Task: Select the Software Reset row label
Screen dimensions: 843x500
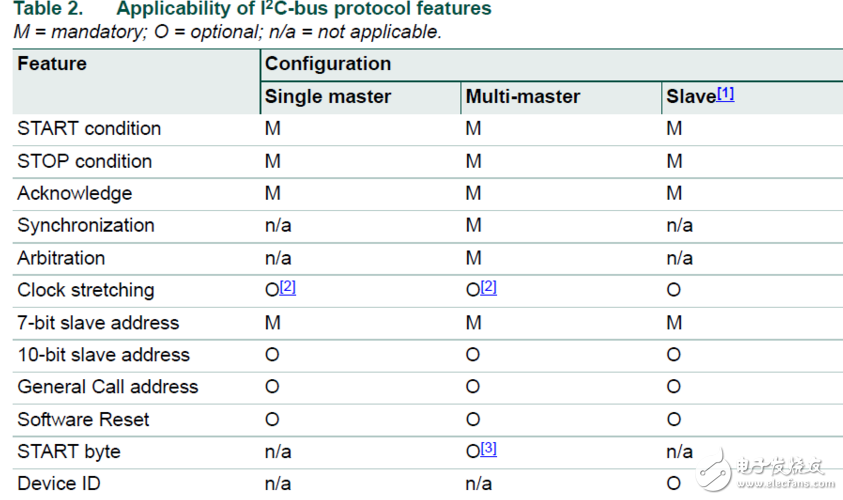Action: tap(83, 420)
